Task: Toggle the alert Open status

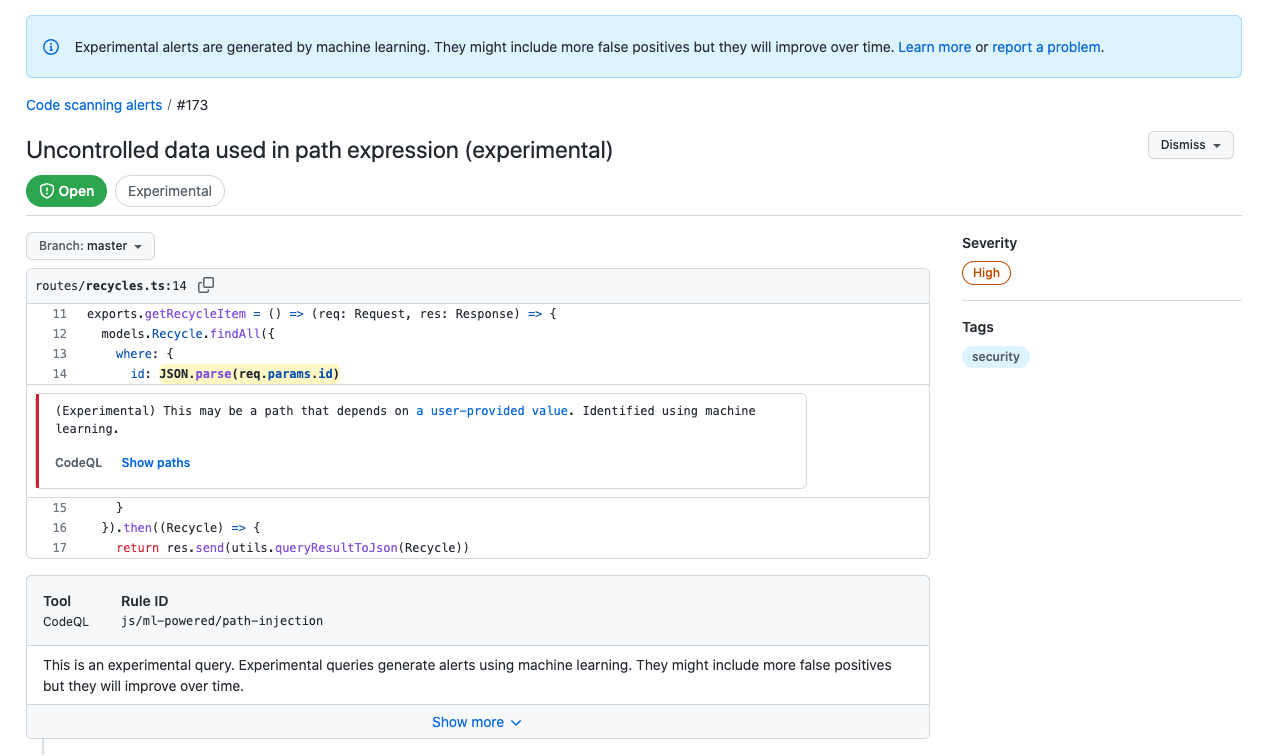Action: coord(66,190)
